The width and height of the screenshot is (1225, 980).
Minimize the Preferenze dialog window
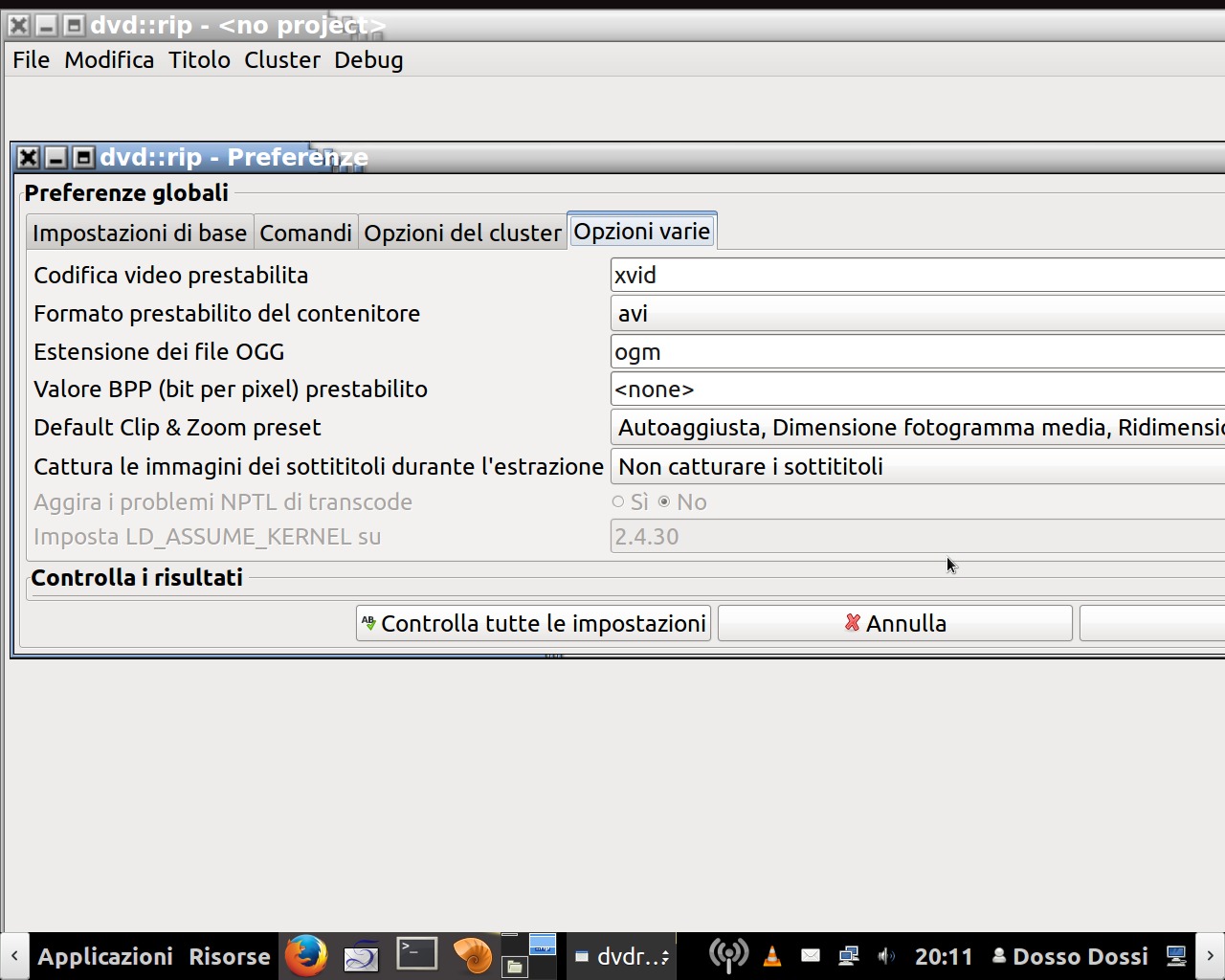(56, 158)
